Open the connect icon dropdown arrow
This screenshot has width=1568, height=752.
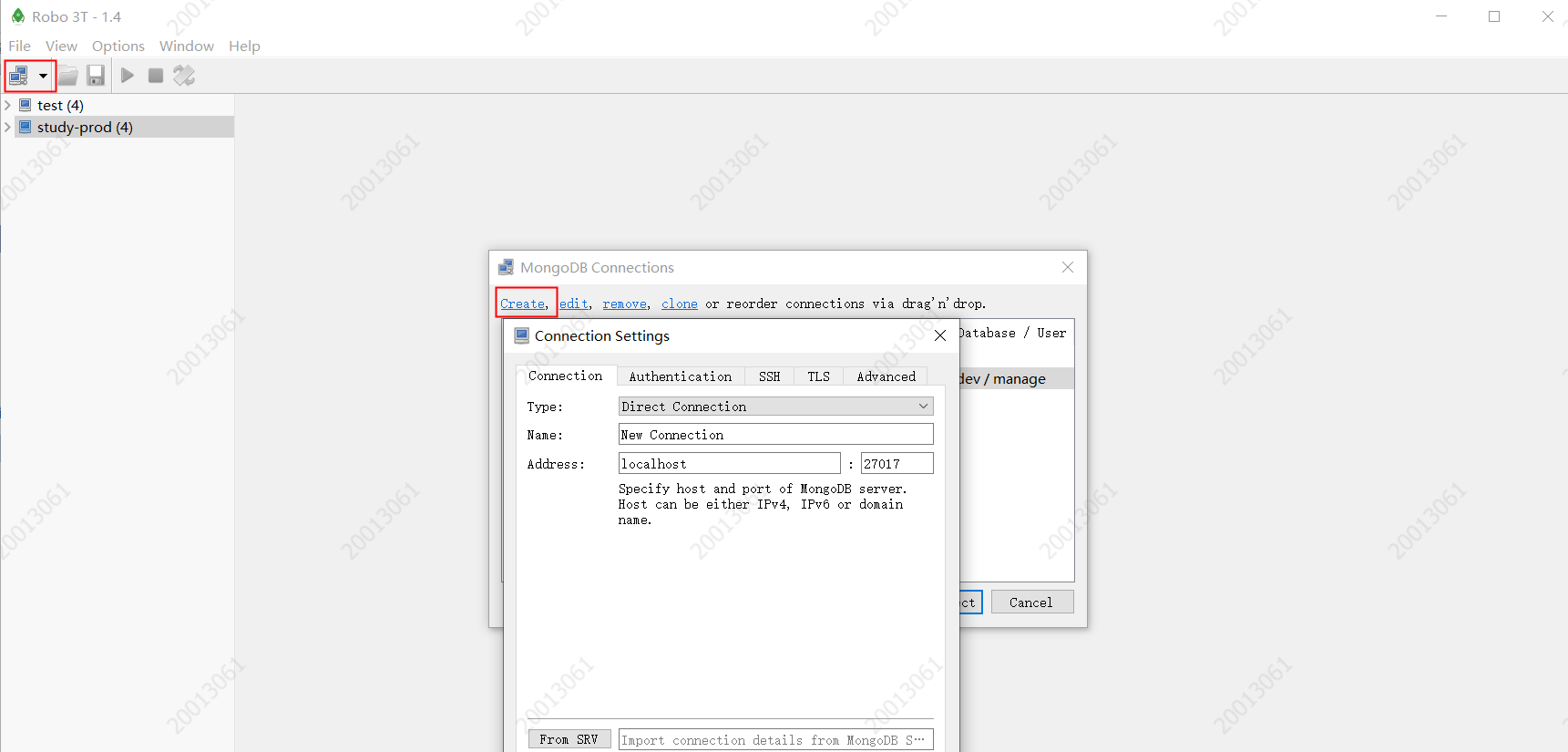43,77
